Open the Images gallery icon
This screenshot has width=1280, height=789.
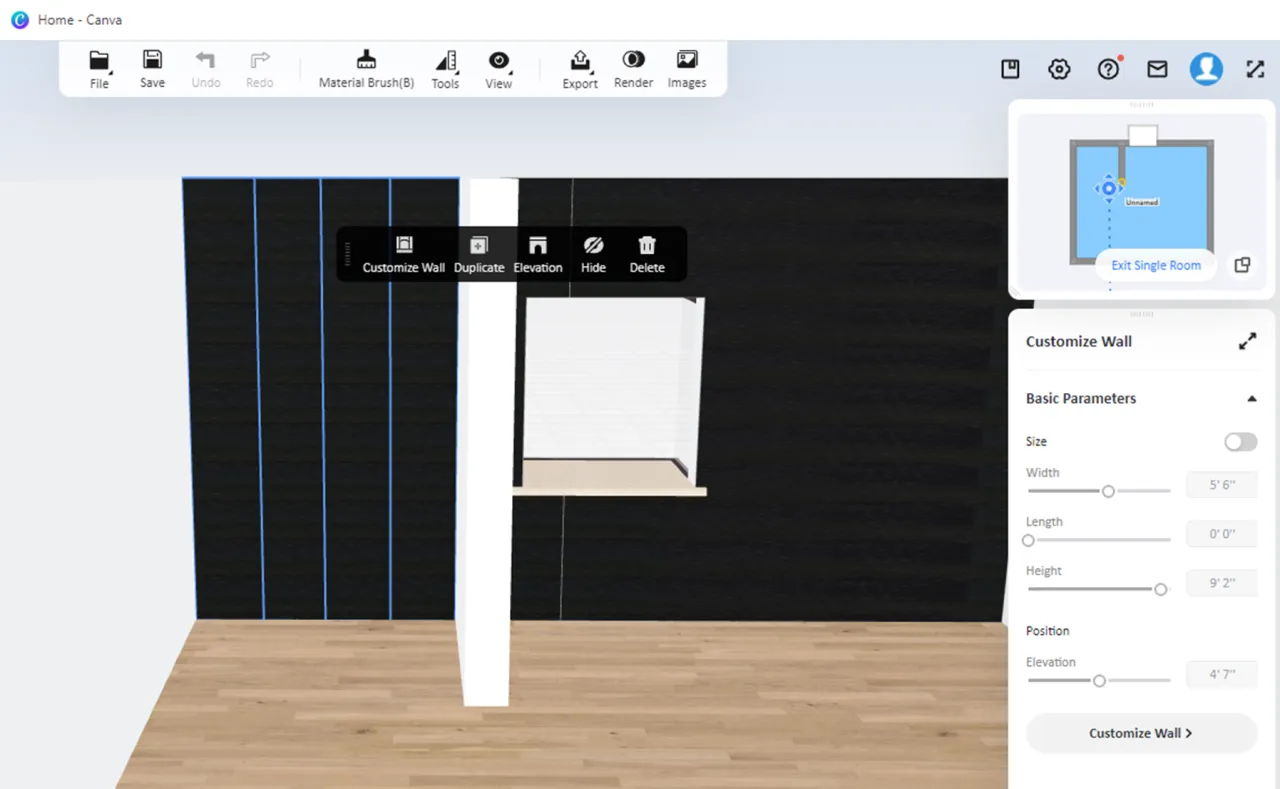687,69
